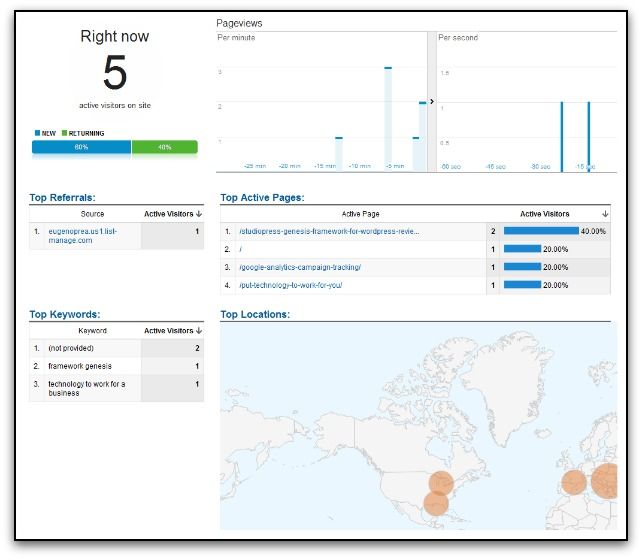The image size is (642, 559).
Task: Click the Top Referrals heading
Action: point(62,197)
